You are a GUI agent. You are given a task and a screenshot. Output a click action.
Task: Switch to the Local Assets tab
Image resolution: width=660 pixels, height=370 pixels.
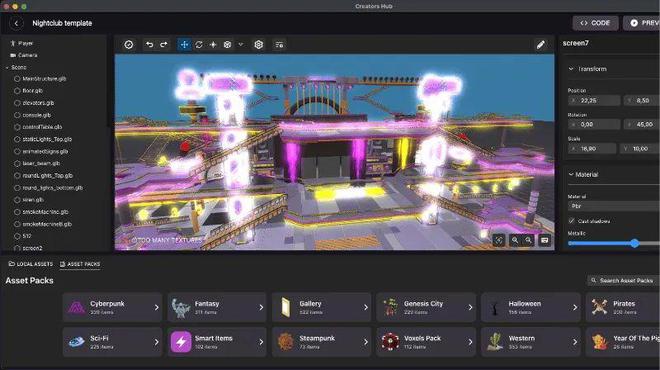[31, 264]
